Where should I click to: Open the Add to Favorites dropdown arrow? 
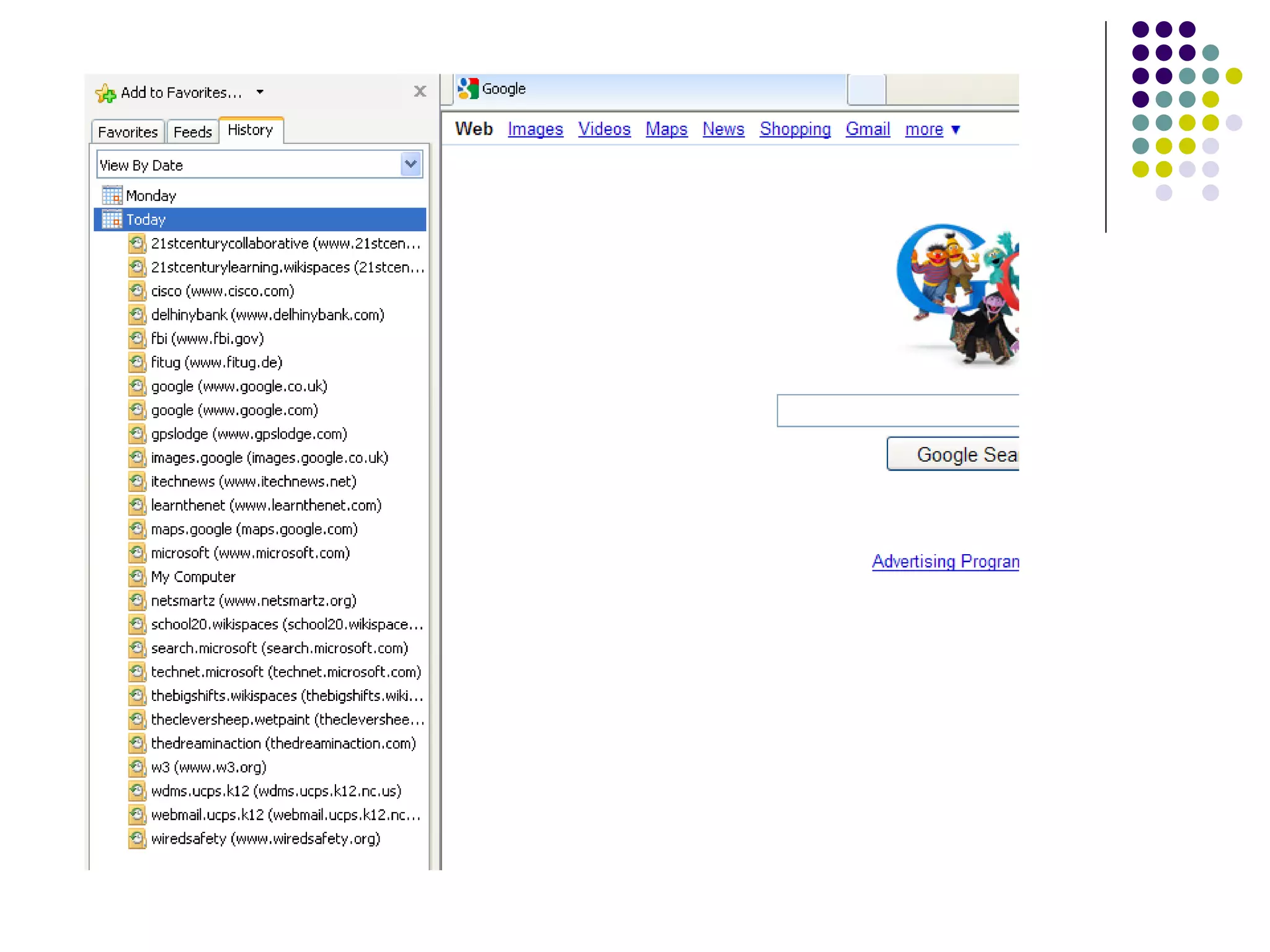click(x=260, y=92)
